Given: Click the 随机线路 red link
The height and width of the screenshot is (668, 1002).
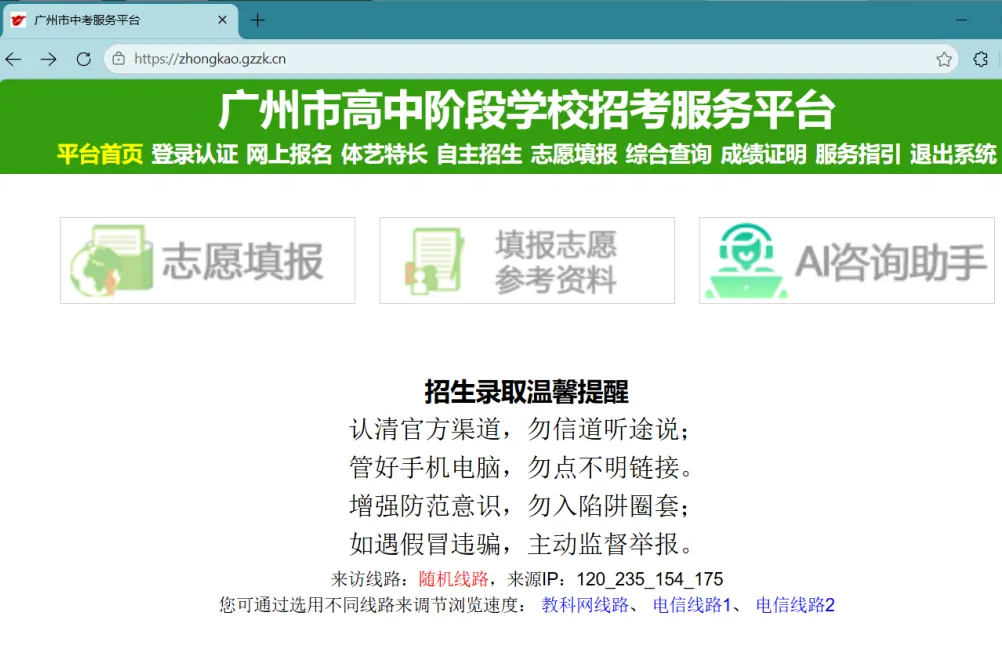Looking at the screenshot, I should click(454, 579).
